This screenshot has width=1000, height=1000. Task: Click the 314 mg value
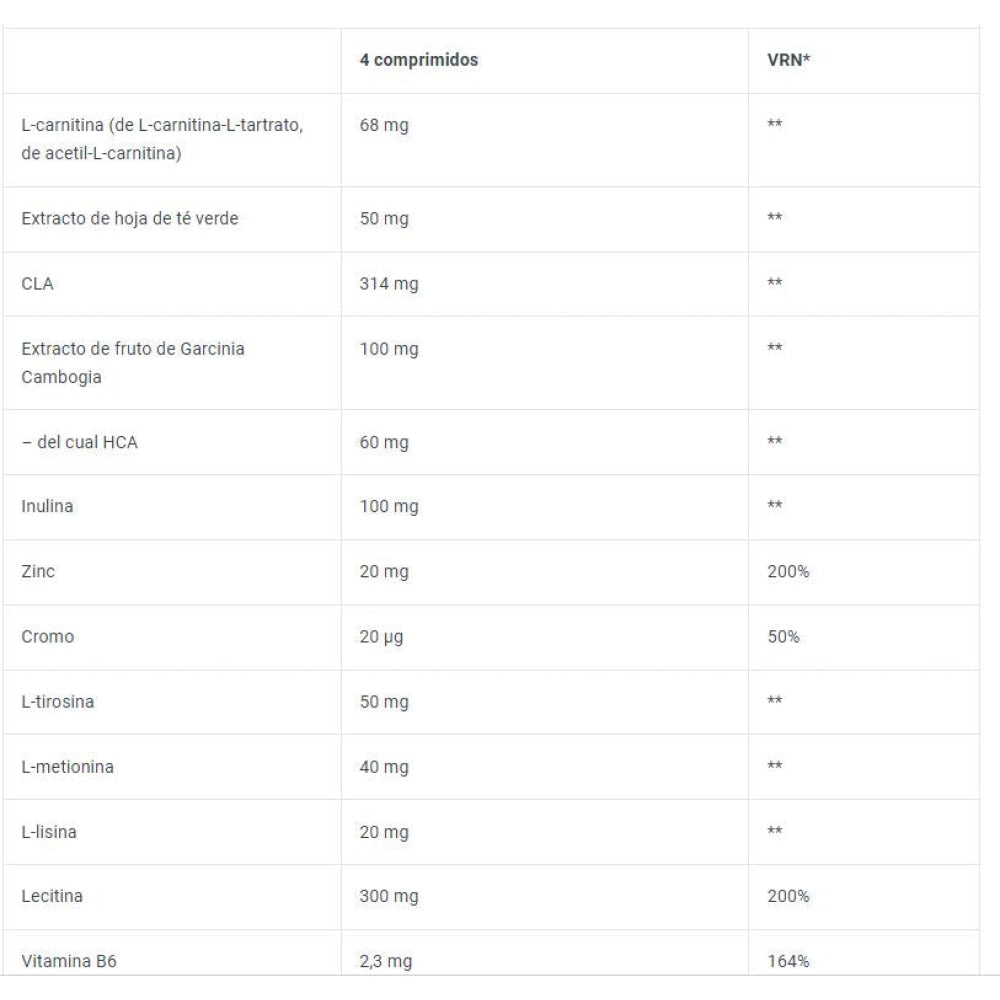click(x=389, y=284)
